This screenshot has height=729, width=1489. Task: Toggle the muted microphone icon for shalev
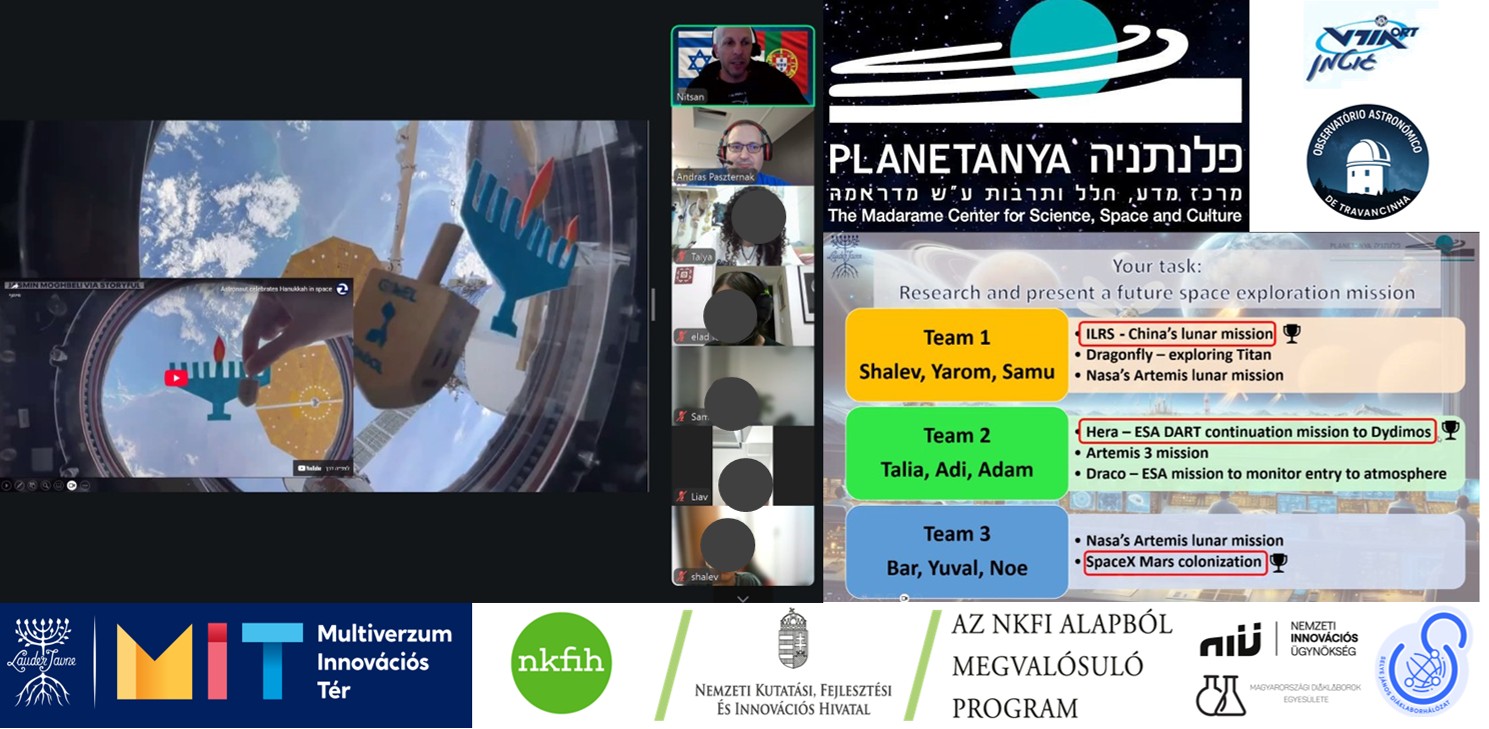click(682, 576)
